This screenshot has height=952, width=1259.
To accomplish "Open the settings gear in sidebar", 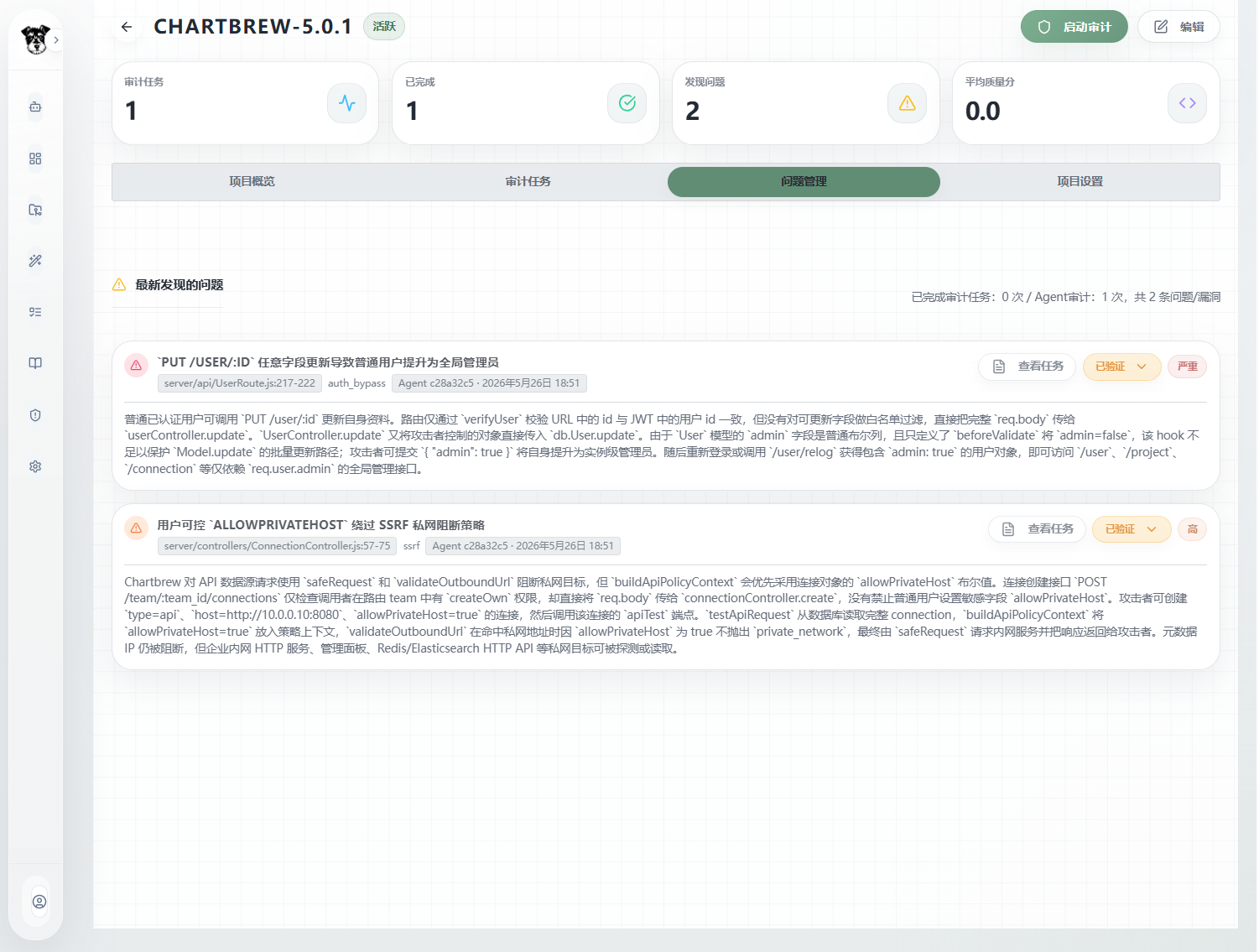I will click(35, 466).
